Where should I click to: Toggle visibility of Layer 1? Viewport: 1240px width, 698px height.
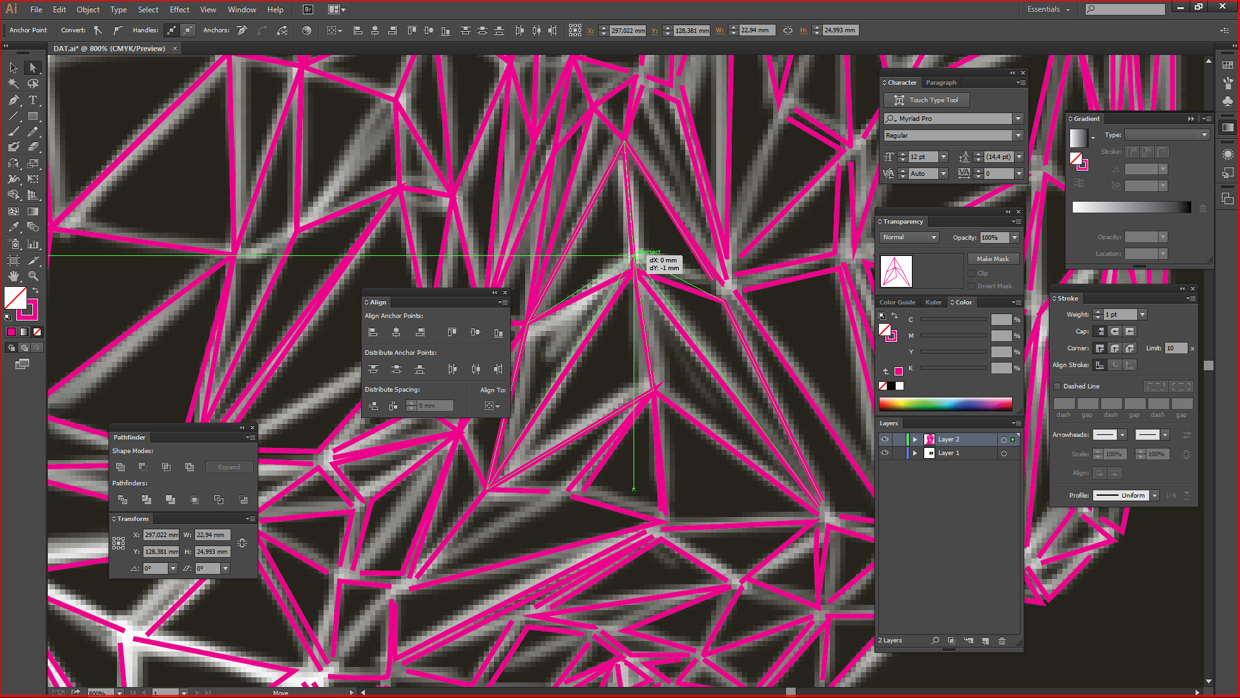coord(885,453)
